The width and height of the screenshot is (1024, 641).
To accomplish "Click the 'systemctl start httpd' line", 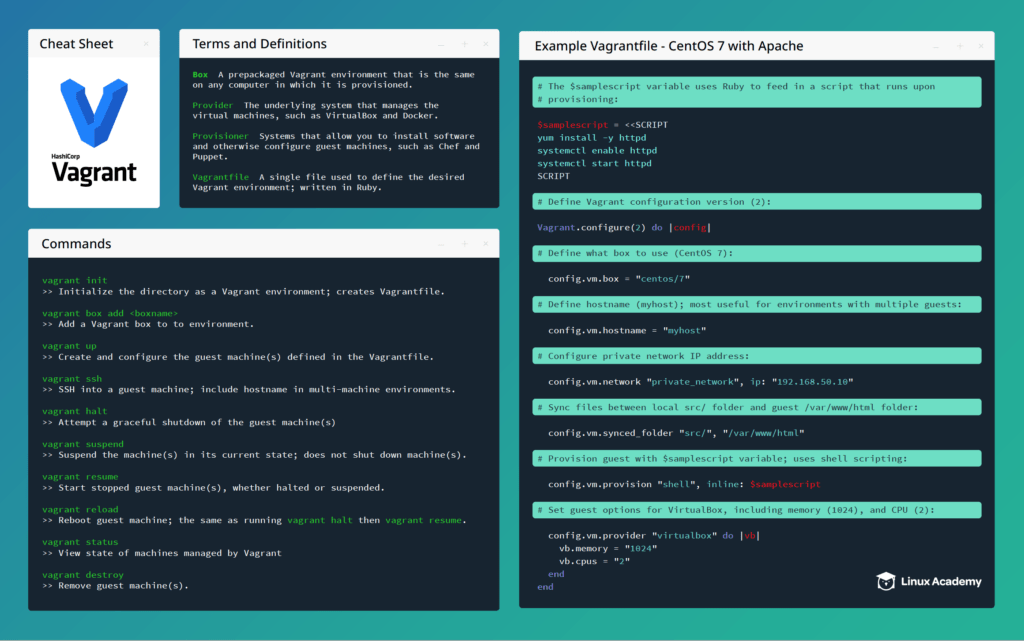I will point(594,163).
